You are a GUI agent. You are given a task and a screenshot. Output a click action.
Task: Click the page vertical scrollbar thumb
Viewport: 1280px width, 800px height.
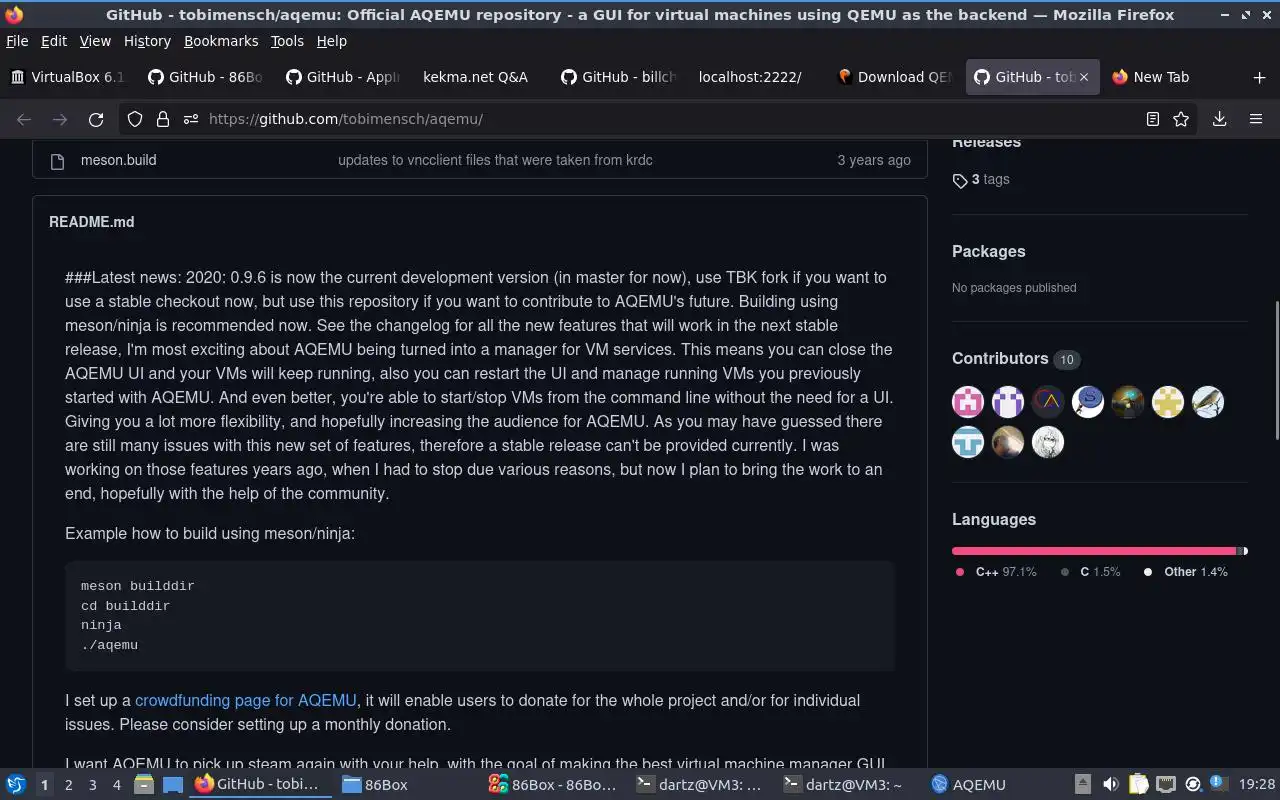tap(1275, 370)
